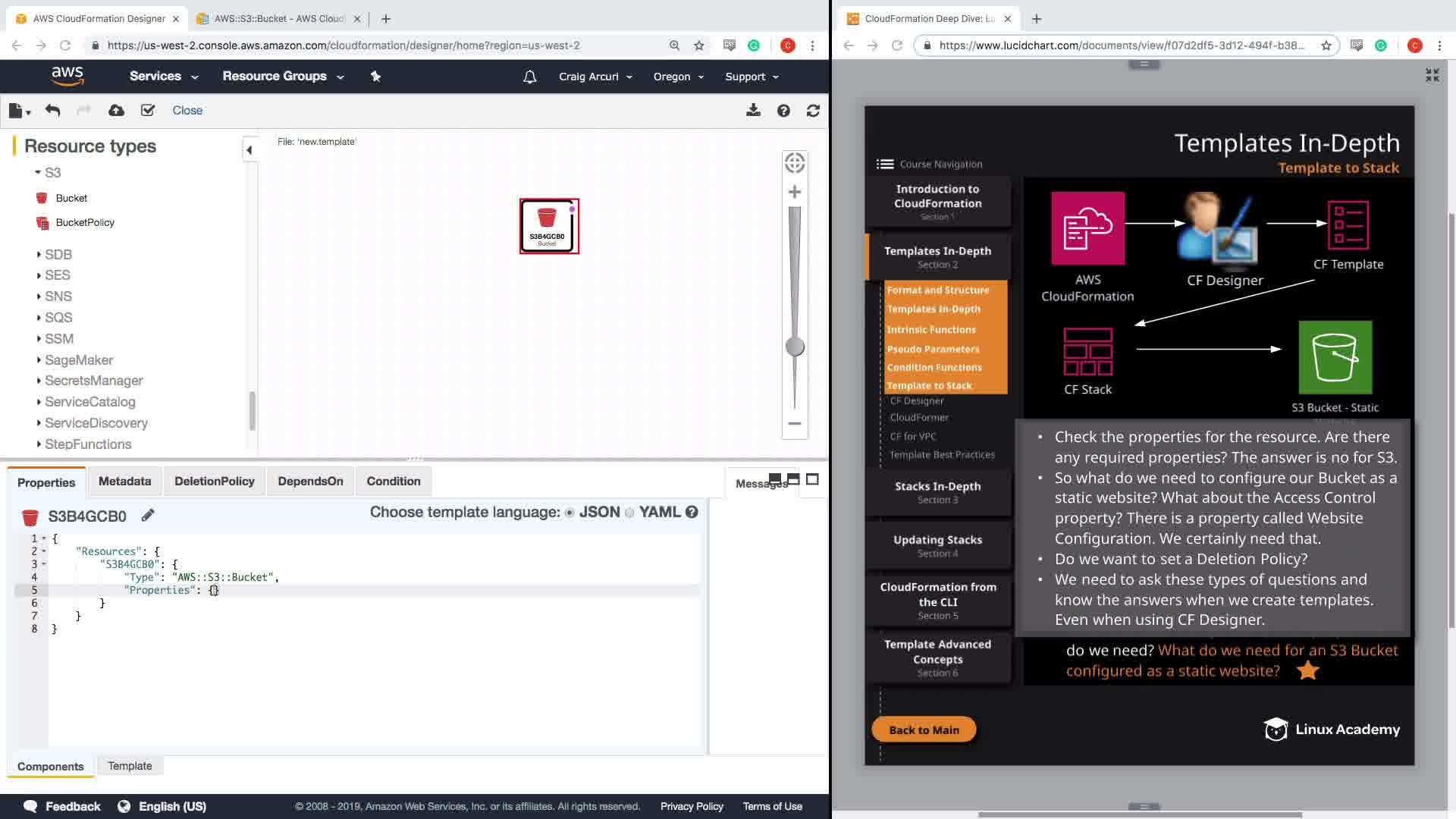
Task: Click the undo arrow in Designer toolbar
Action: pos(52,111)
